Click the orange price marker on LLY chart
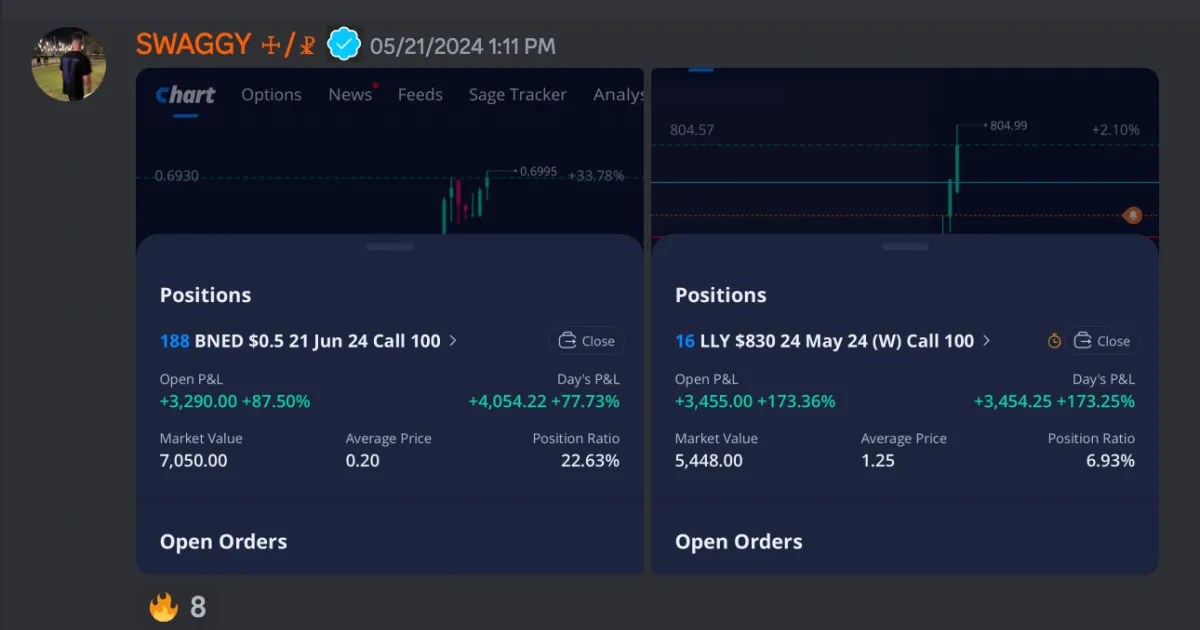The height and width of the screenshot is (630, 1200). click(1132, 215)
